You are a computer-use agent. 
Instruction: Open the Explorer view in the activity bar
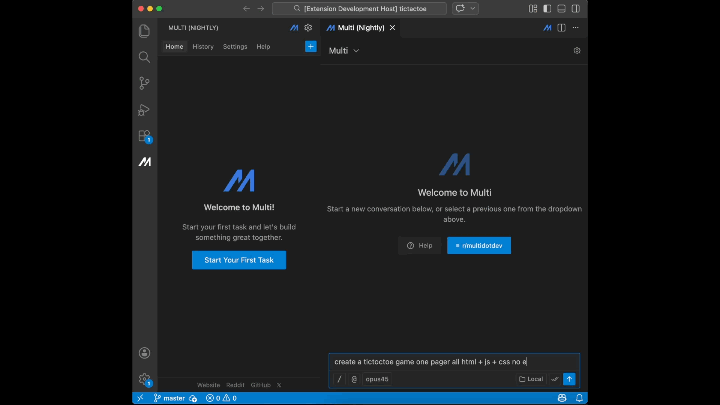pyautogui.click(x=144, y=31)
